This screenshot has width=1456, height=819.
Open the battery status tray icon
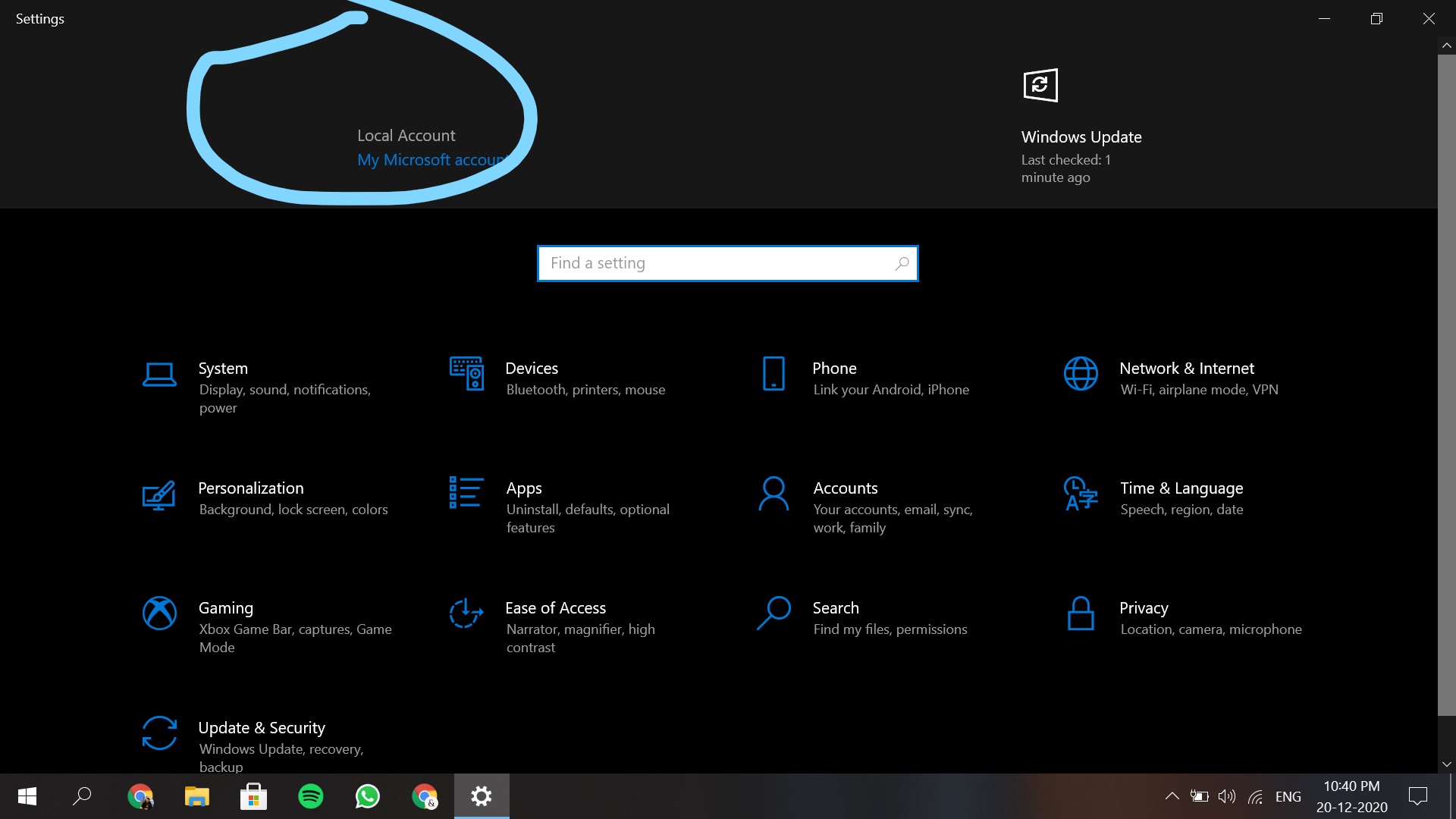click(1200, 796)
